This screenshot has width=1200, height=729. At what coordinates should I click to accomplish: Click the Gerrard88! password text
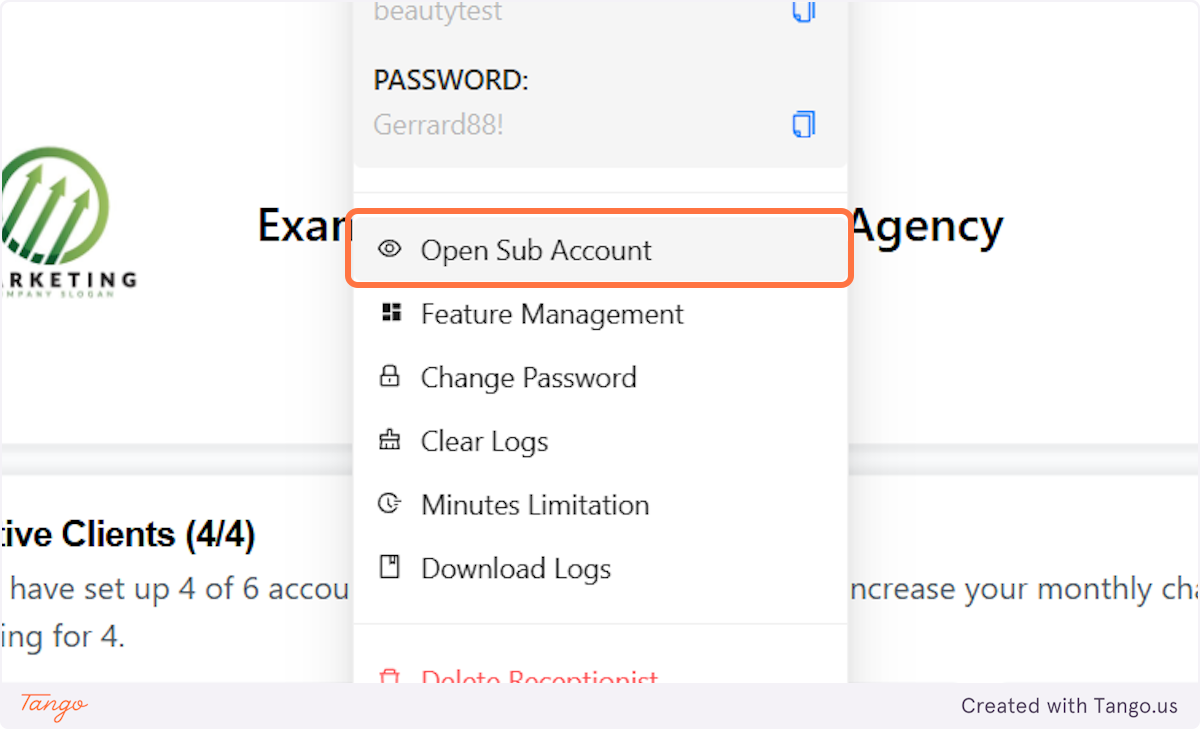click(x=438, y=125)
